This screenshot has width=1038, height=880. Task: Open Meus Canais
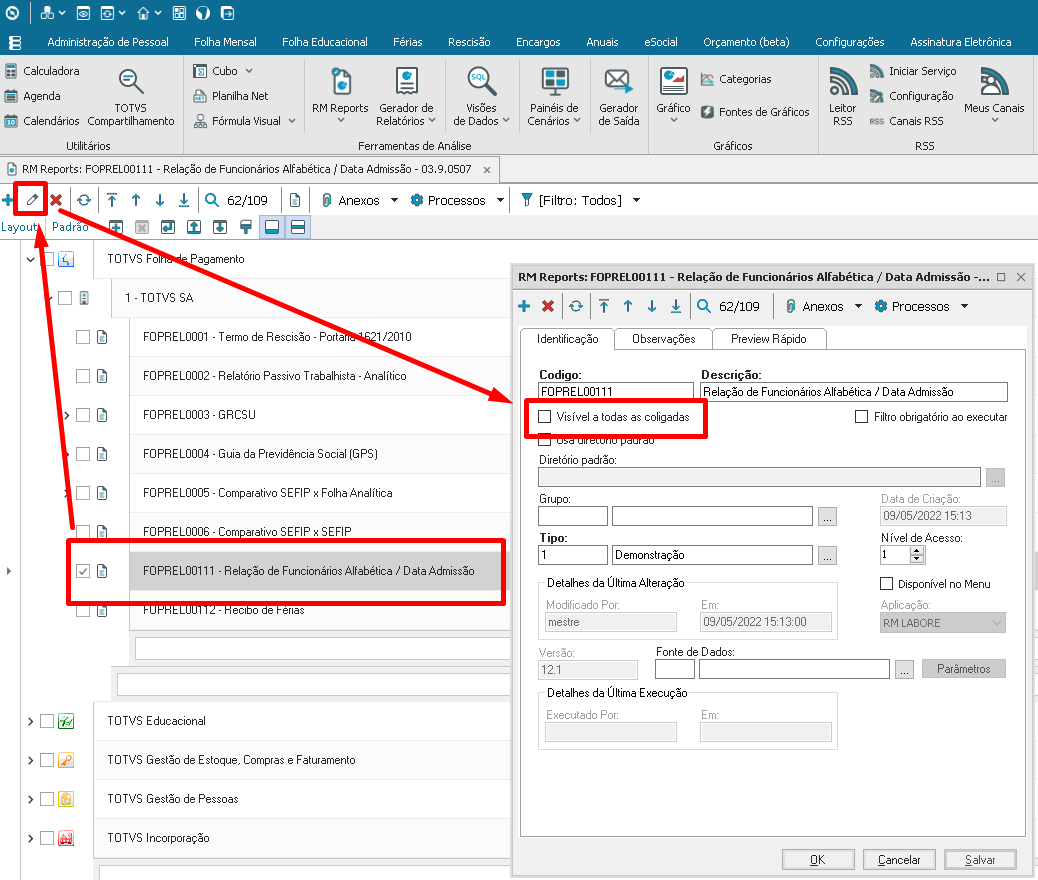(x=994, y=95)
